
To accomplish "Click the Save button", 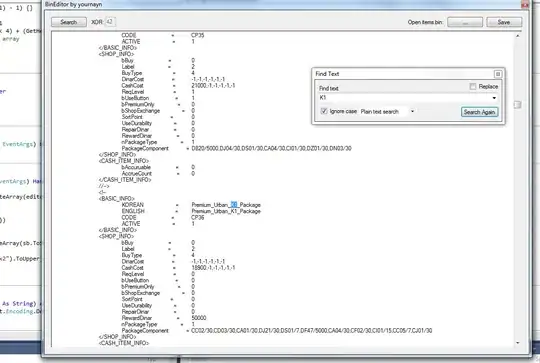I will pyautogui.click(x=504, y=22).
